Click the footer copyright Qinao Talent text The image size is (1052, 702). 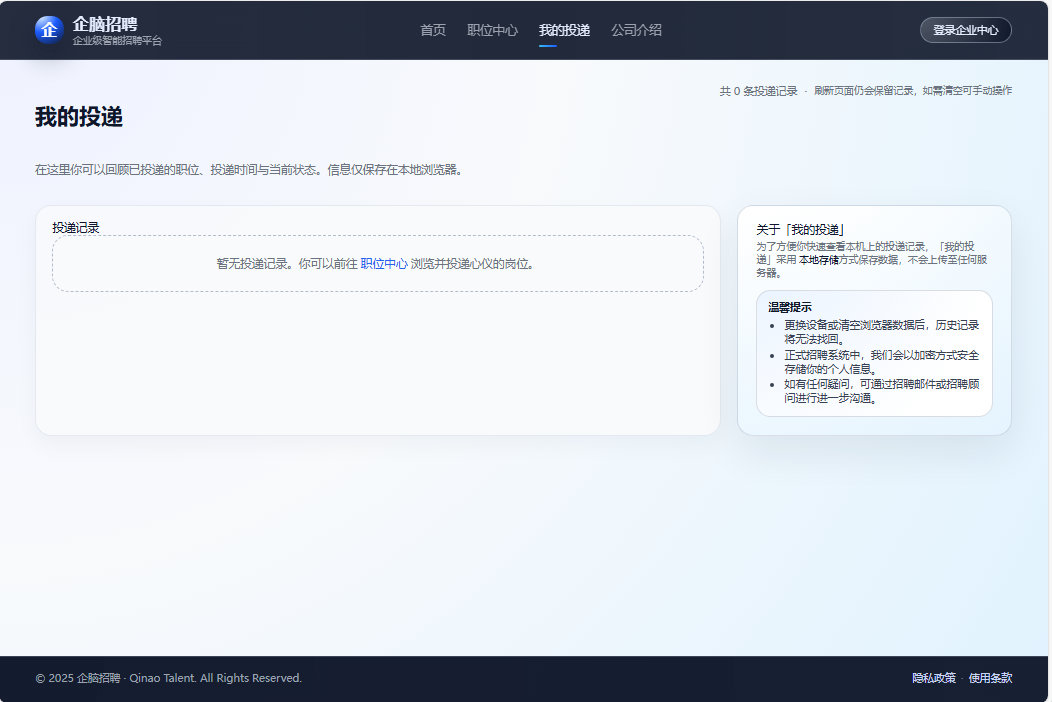(x=168, y=678)
